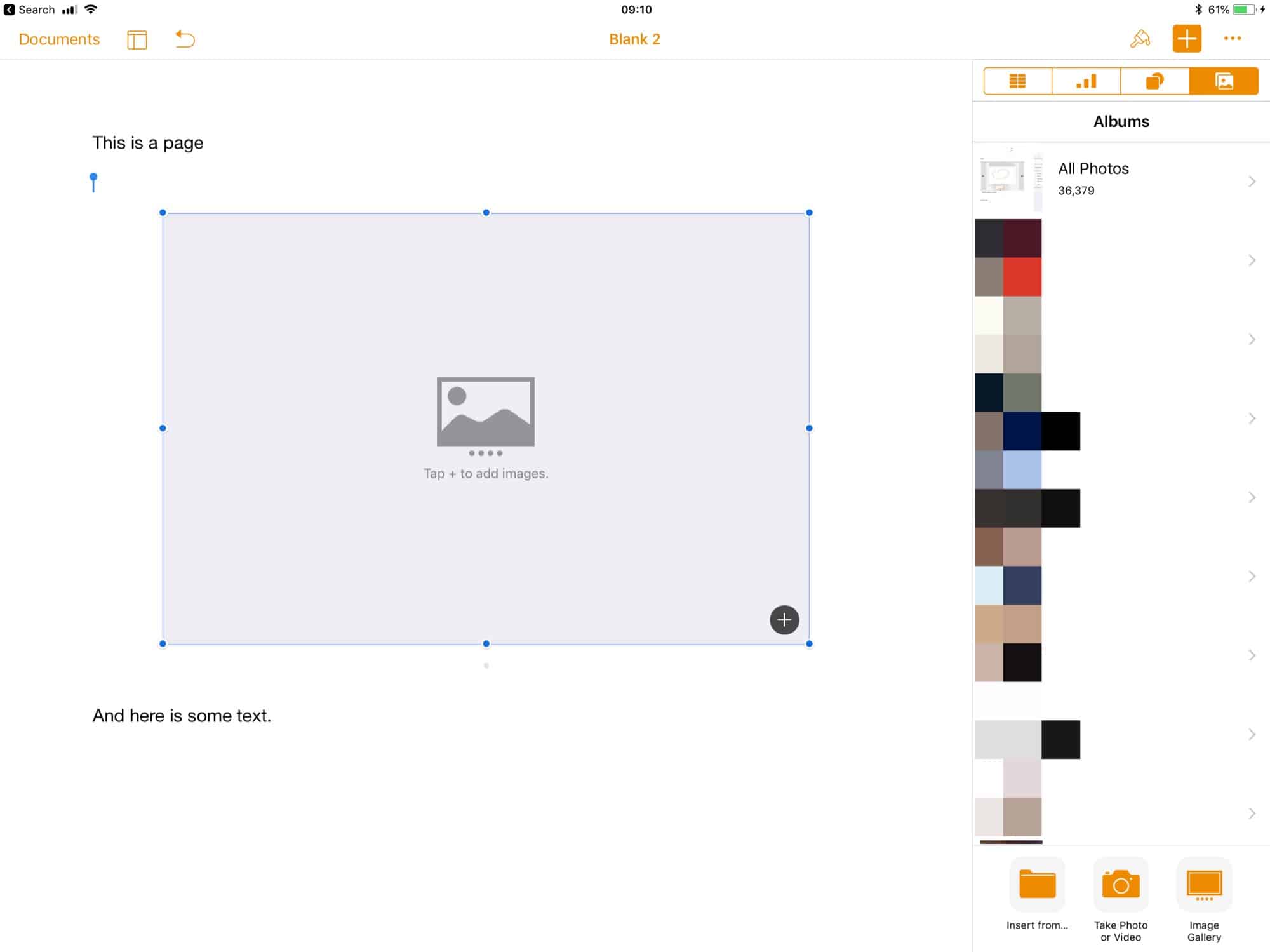
Task: Return to the Documents list
Action: tap(58, 39)
